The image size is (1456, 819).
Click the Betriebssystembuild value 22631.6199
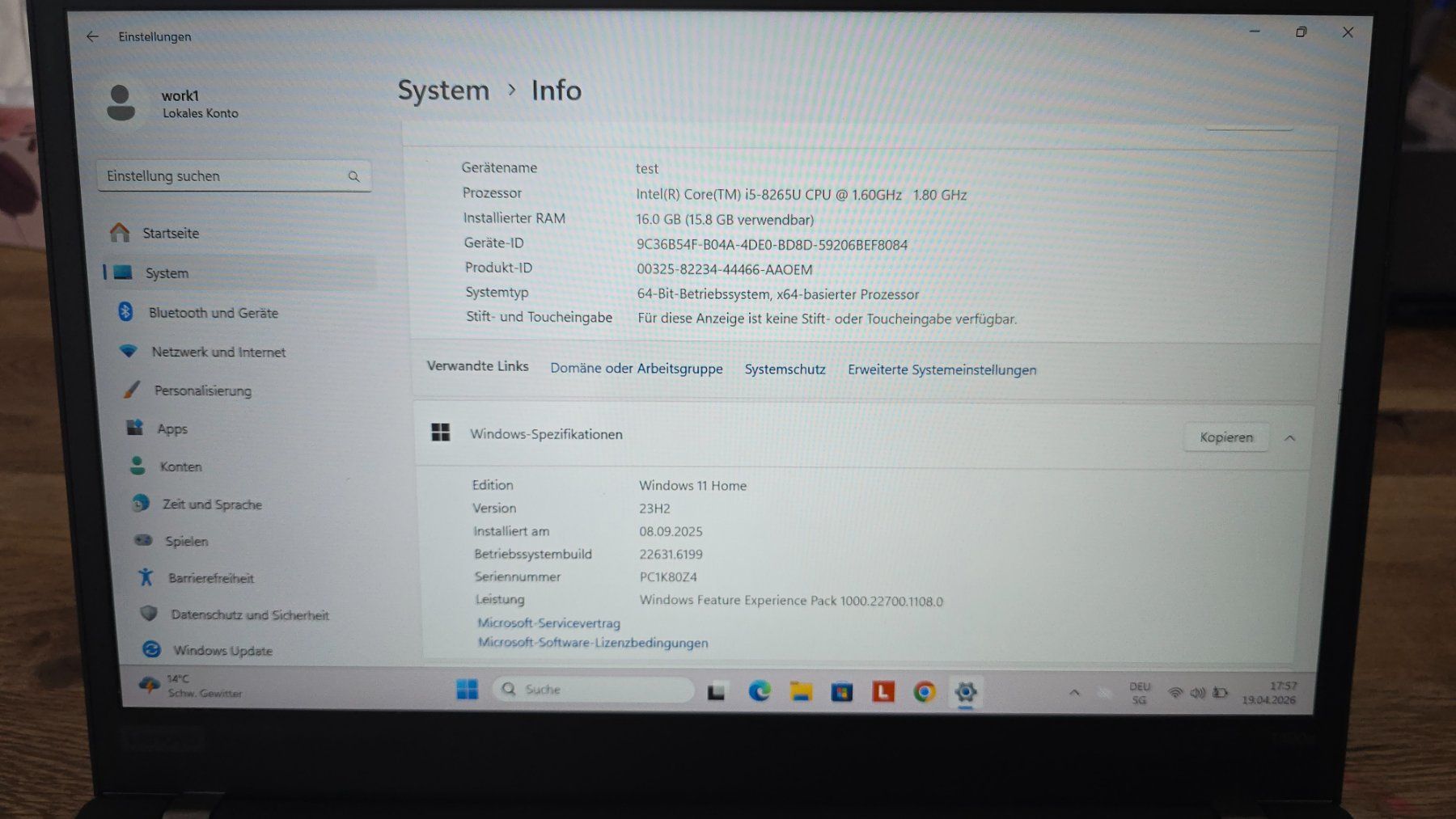[671, 555]
